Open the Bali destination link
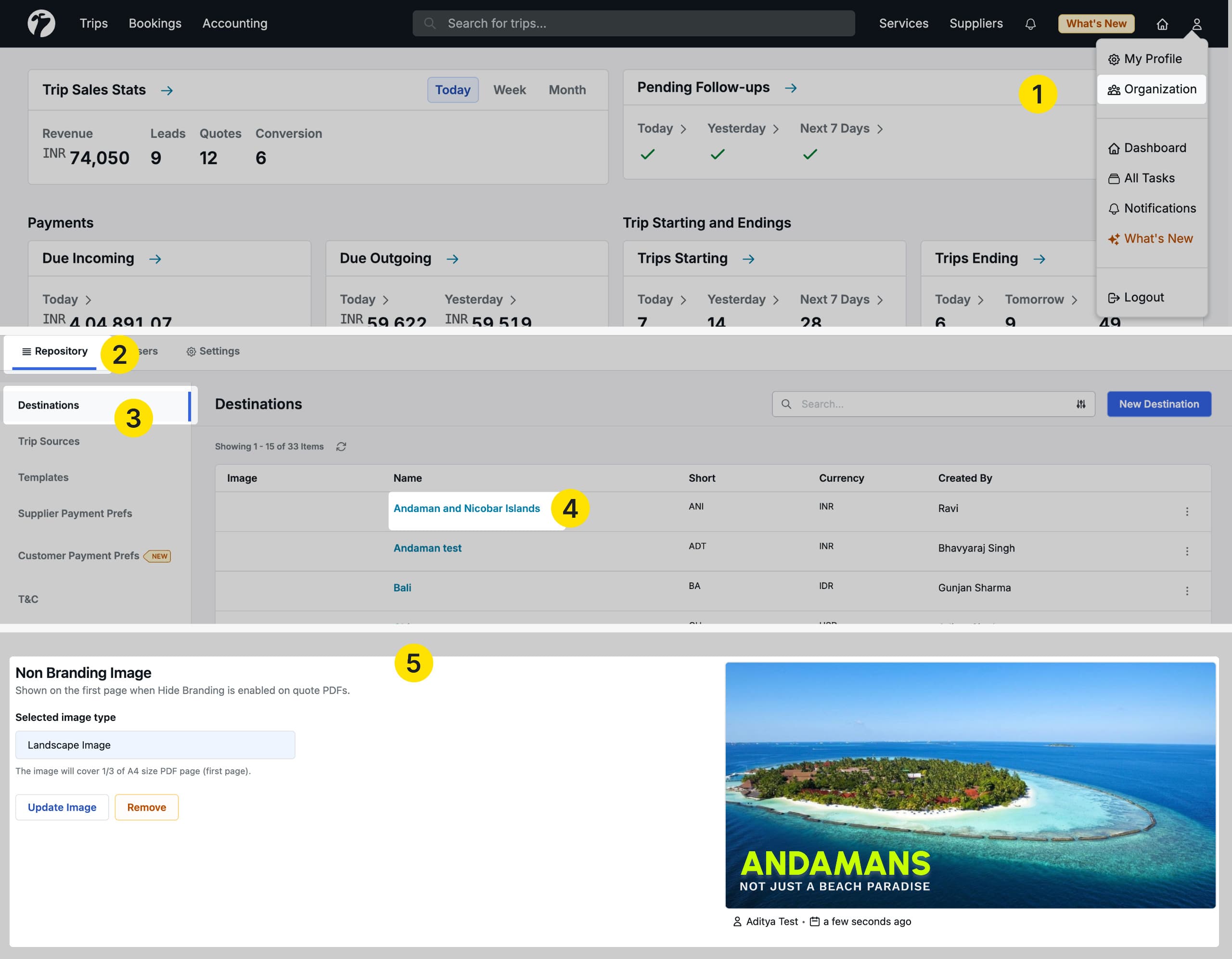 pyautogui.click(x=402, y=588)
